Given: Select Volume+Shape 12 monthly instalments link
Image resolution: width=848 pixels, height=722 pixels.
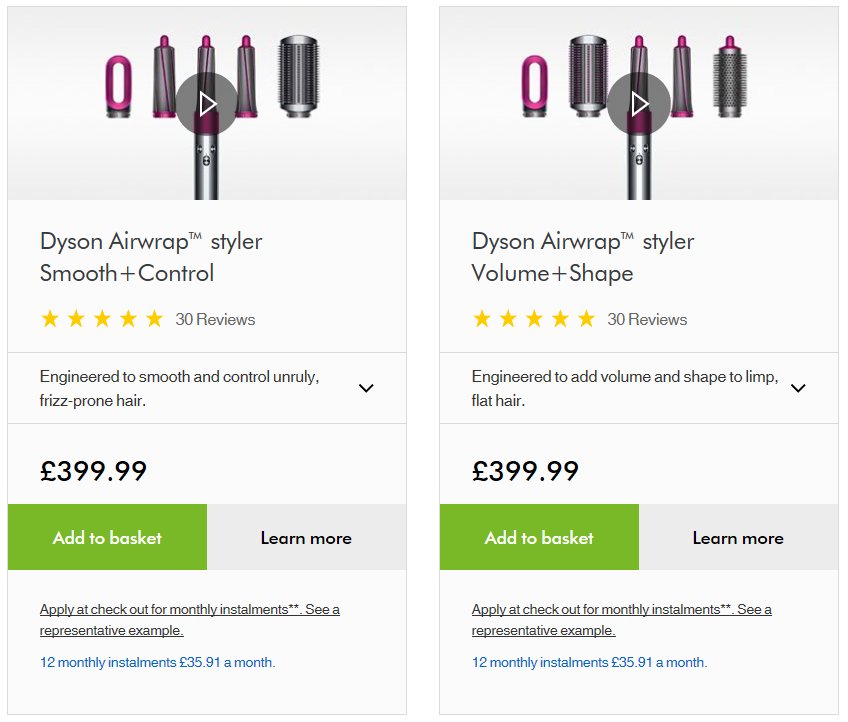Looking at the screenshot, I should tap(589, 662).
